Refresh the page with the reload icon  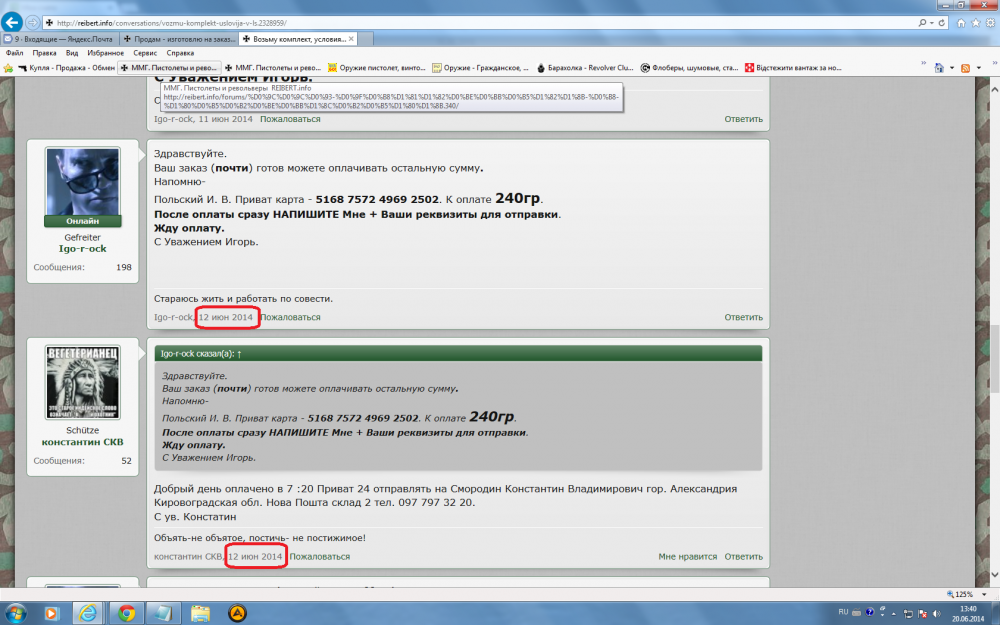point(941,22)
